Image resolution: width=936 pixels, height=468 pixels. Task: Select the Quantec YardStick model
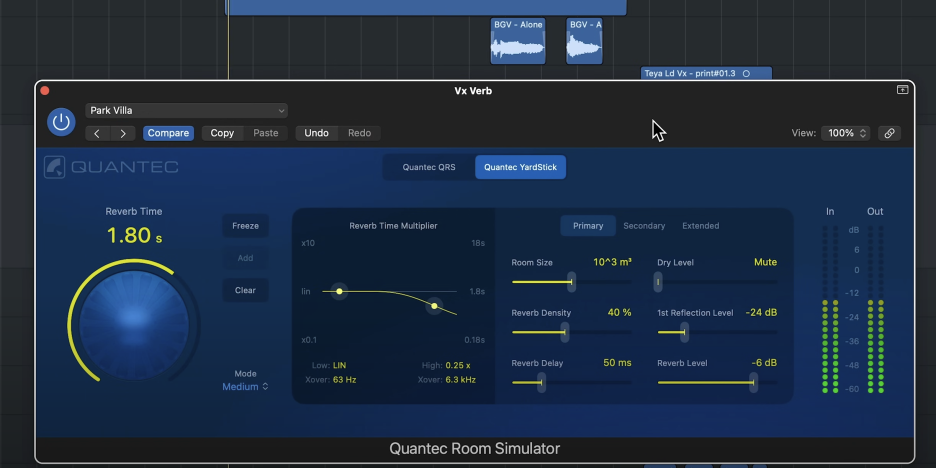click(x=521, y=167)
